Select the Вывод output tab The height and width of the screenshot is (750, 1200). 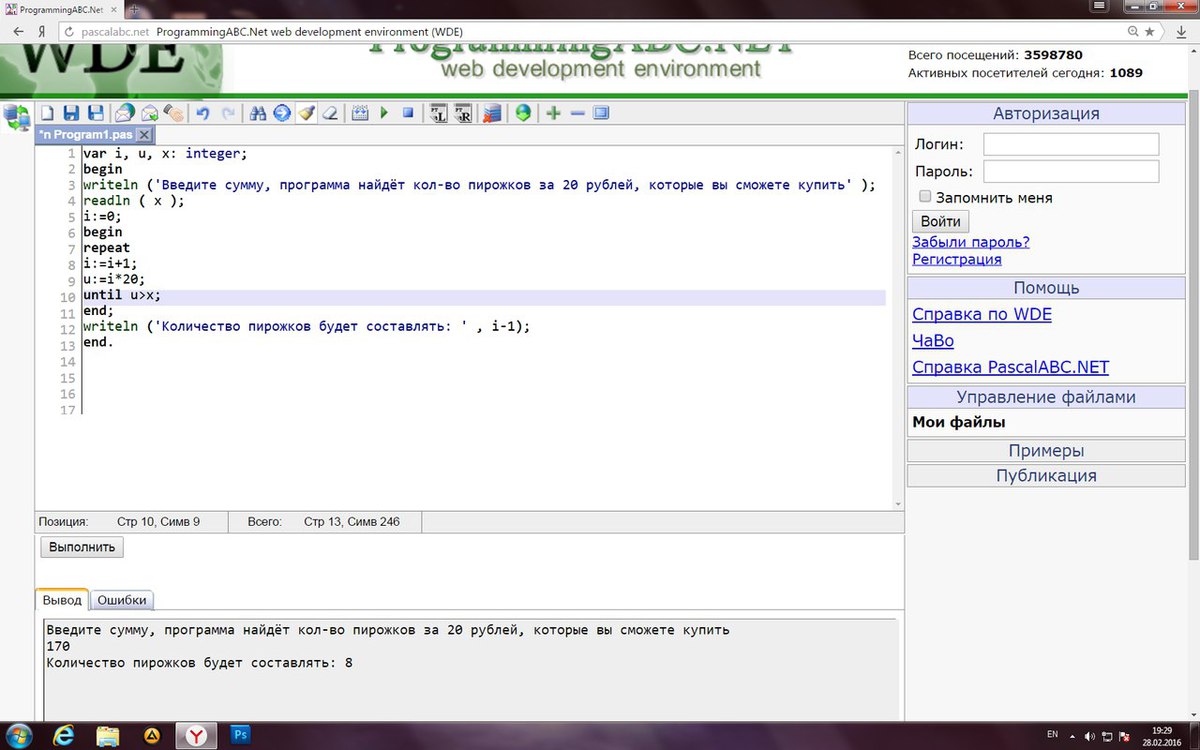62,600
